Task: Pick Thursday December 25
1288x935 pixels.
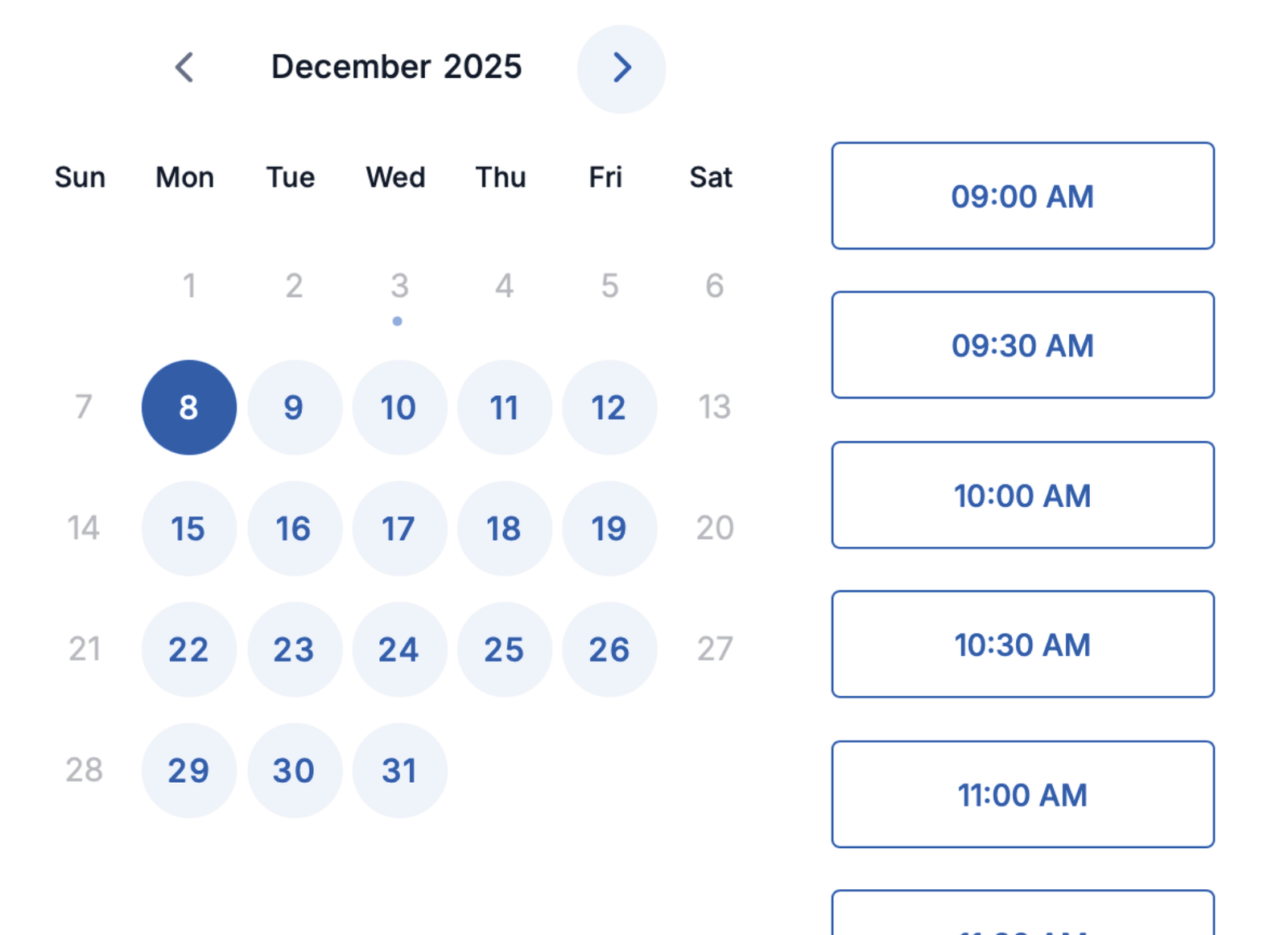Action: 505,649
